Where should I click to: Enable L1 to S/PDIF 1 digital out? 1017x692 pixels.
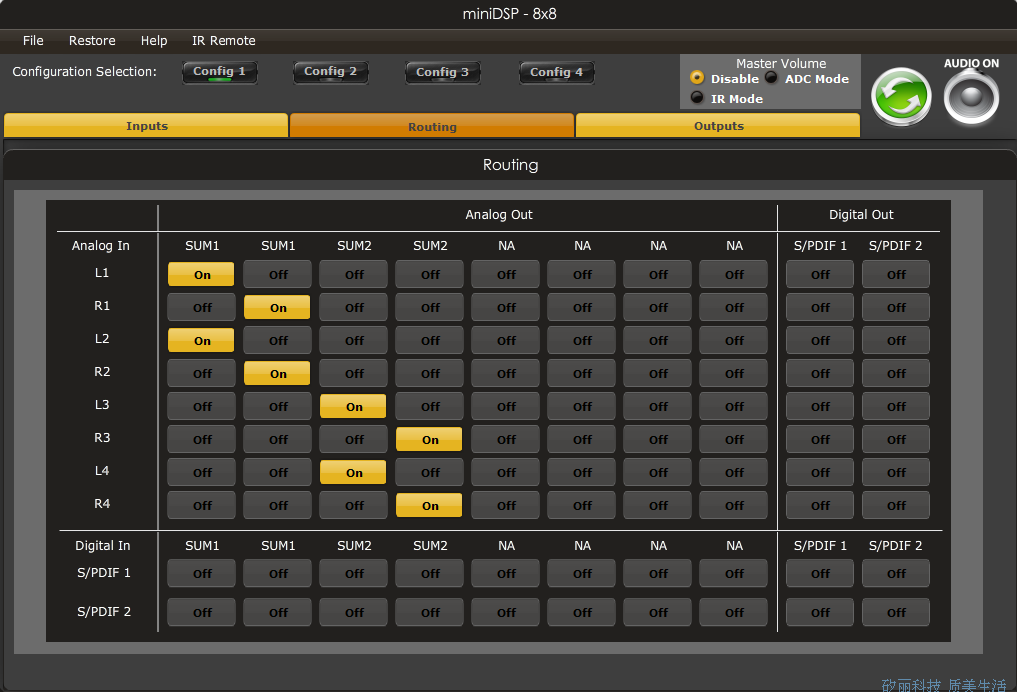[820, 274]
